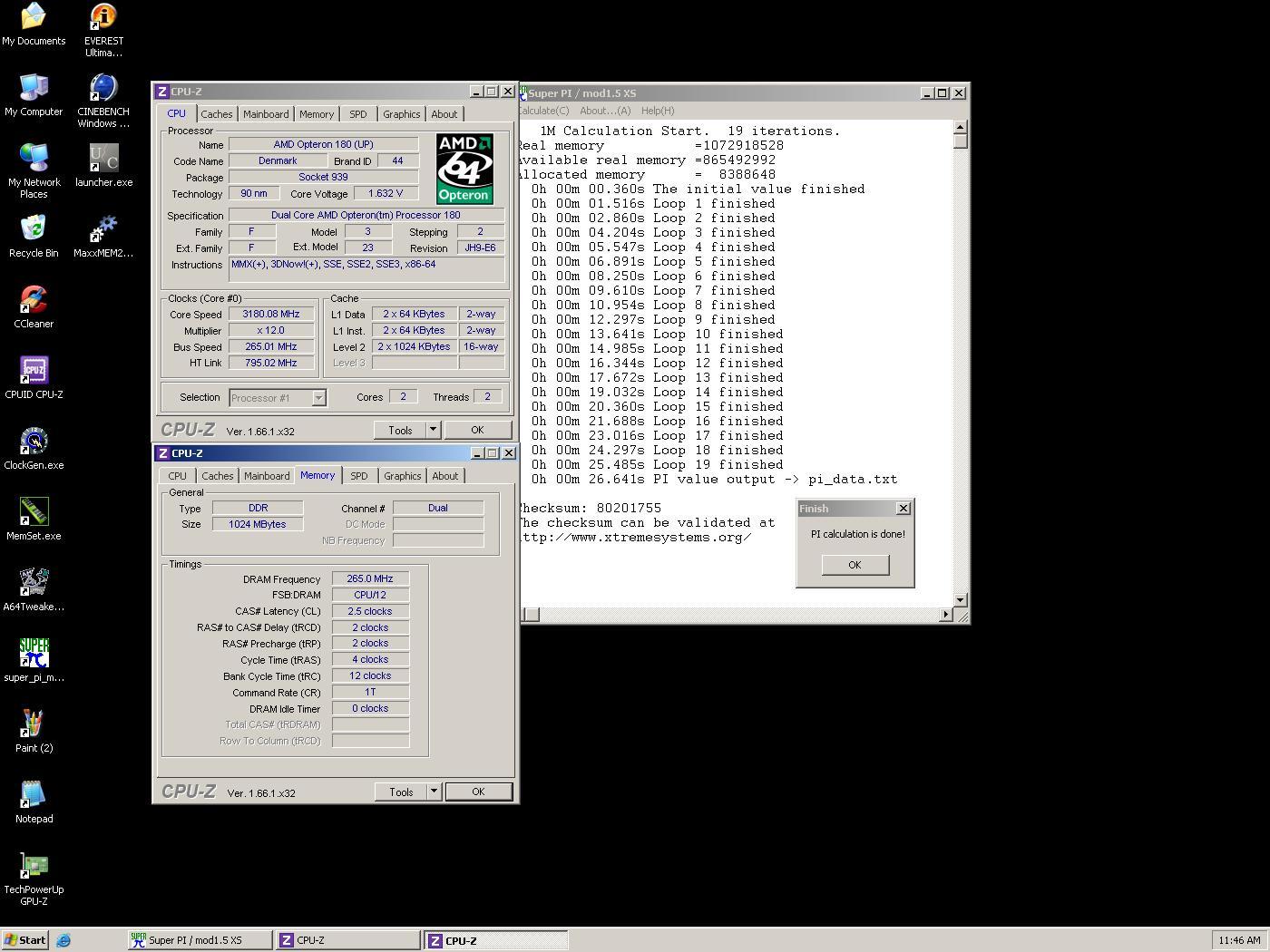Click the Super PI horizontal scroll right arrow
The width and height of the screenshot is (1270, 952).
coord(946,615)
